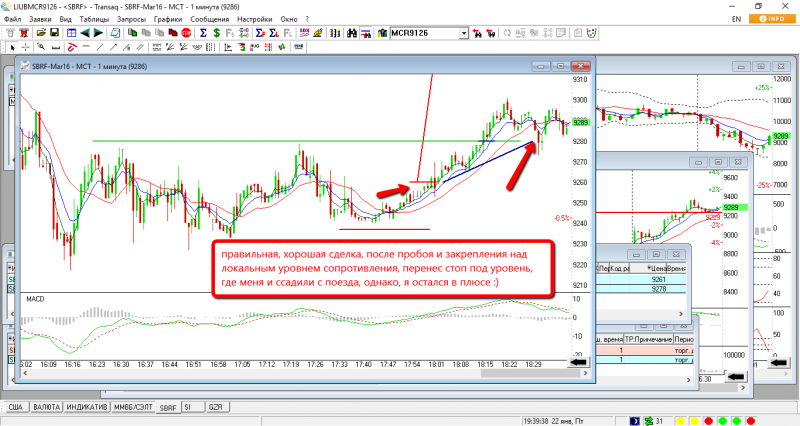Image resolution: width=800 pixels, height=426 pixels.
Task: Click the first red arrow binoculars icon after MCR9126
Action: 477,33
